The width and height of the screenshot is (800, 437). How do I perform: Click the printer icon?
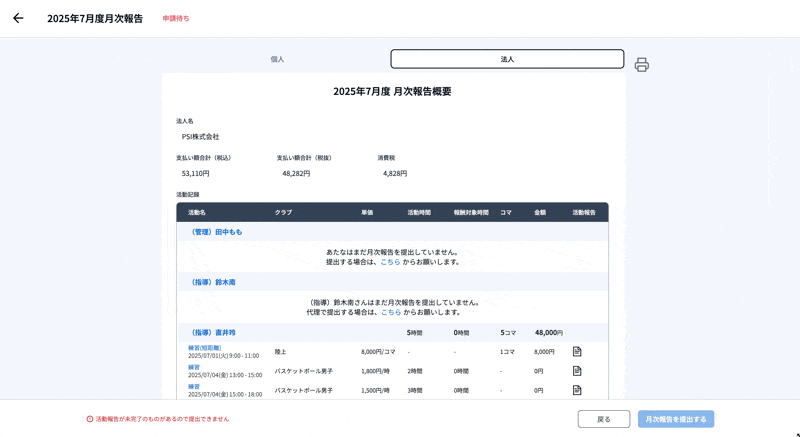click(642, 65)
